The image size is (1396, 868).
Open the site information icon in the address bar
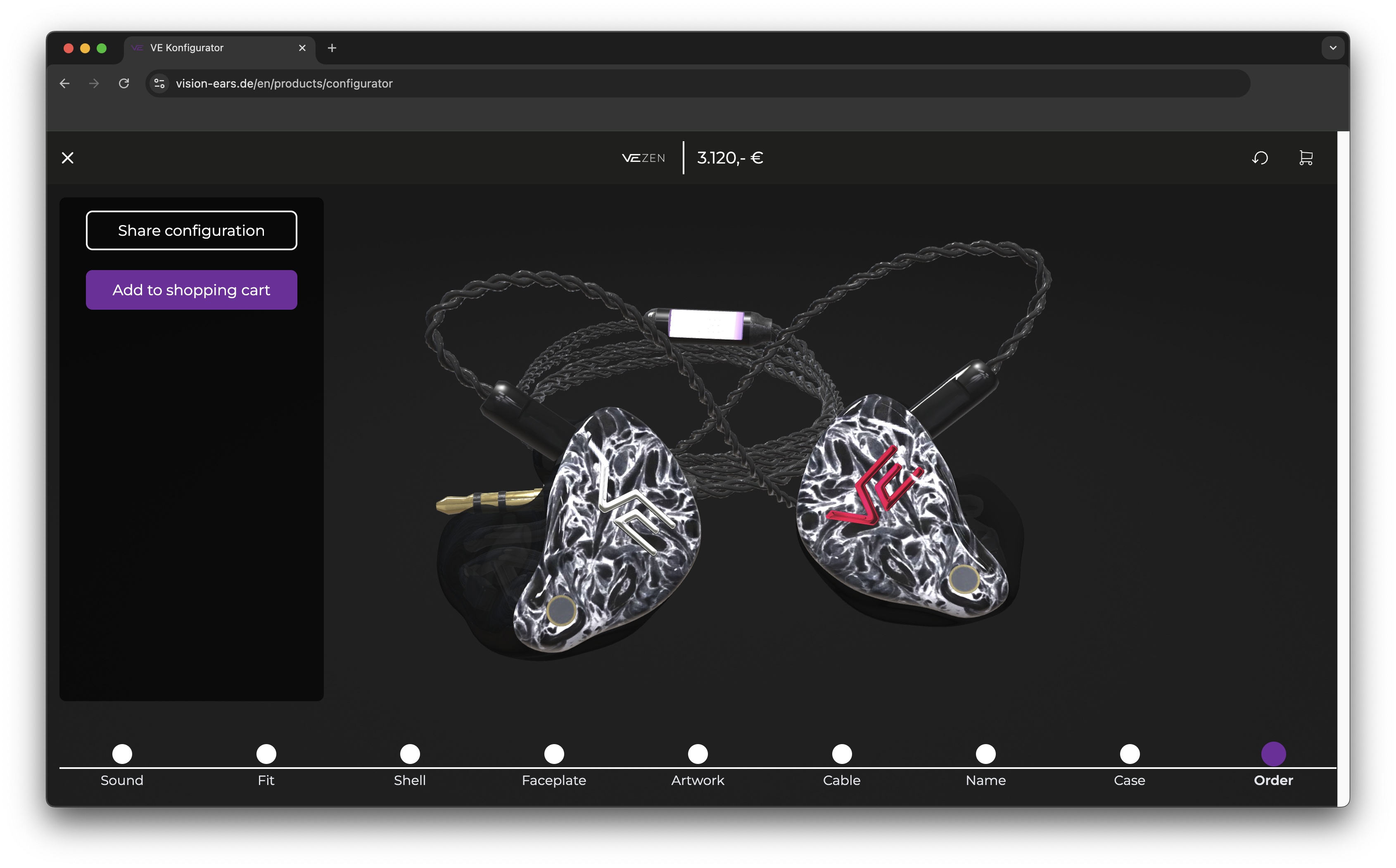click(x=159, y=84)
